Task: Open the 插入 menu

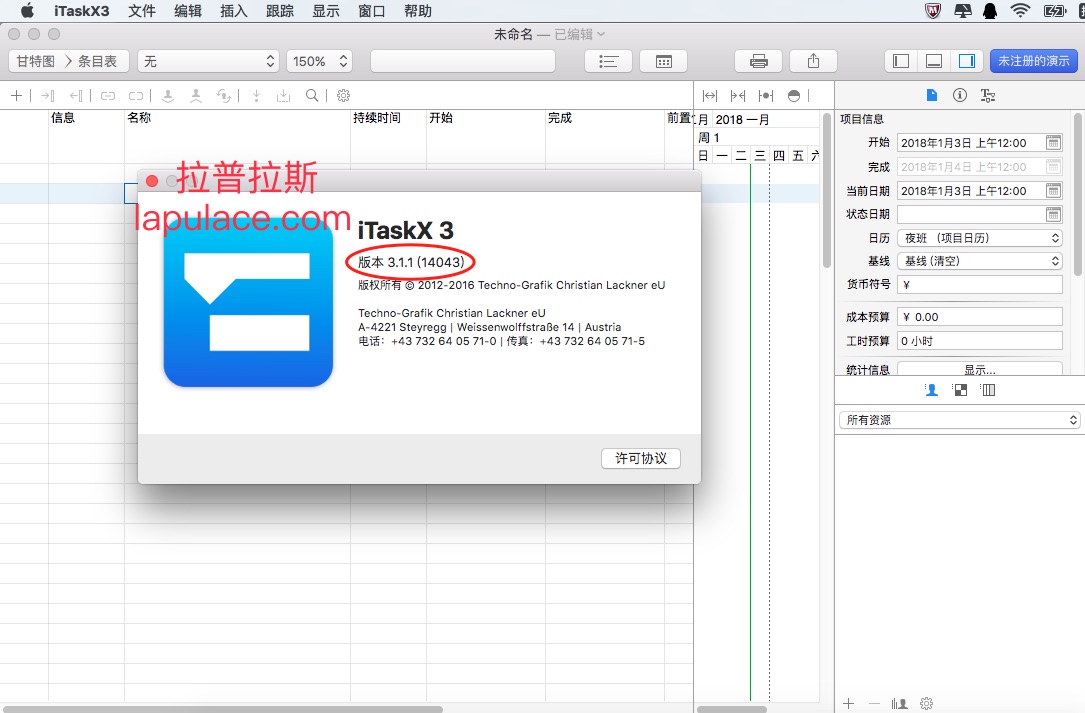Action: (233, 11)
